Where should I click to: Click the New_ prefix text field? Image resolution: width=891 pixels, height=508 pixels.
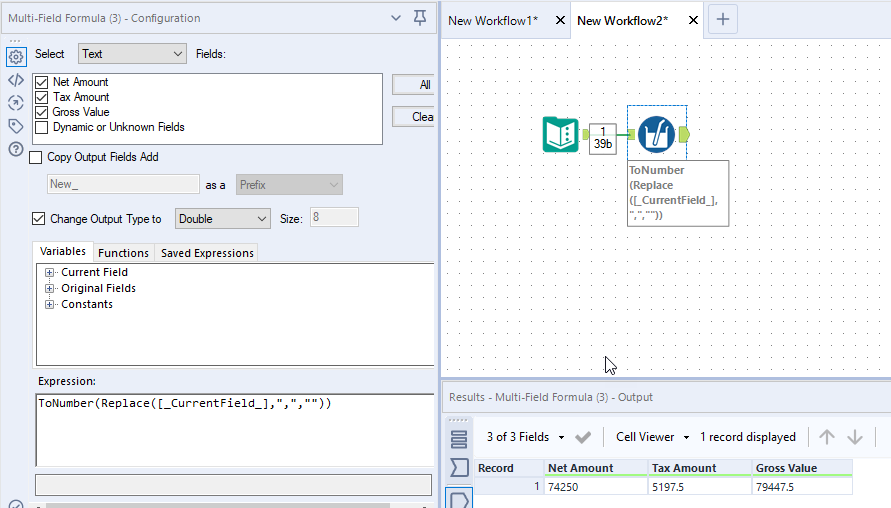pos(123,184)
